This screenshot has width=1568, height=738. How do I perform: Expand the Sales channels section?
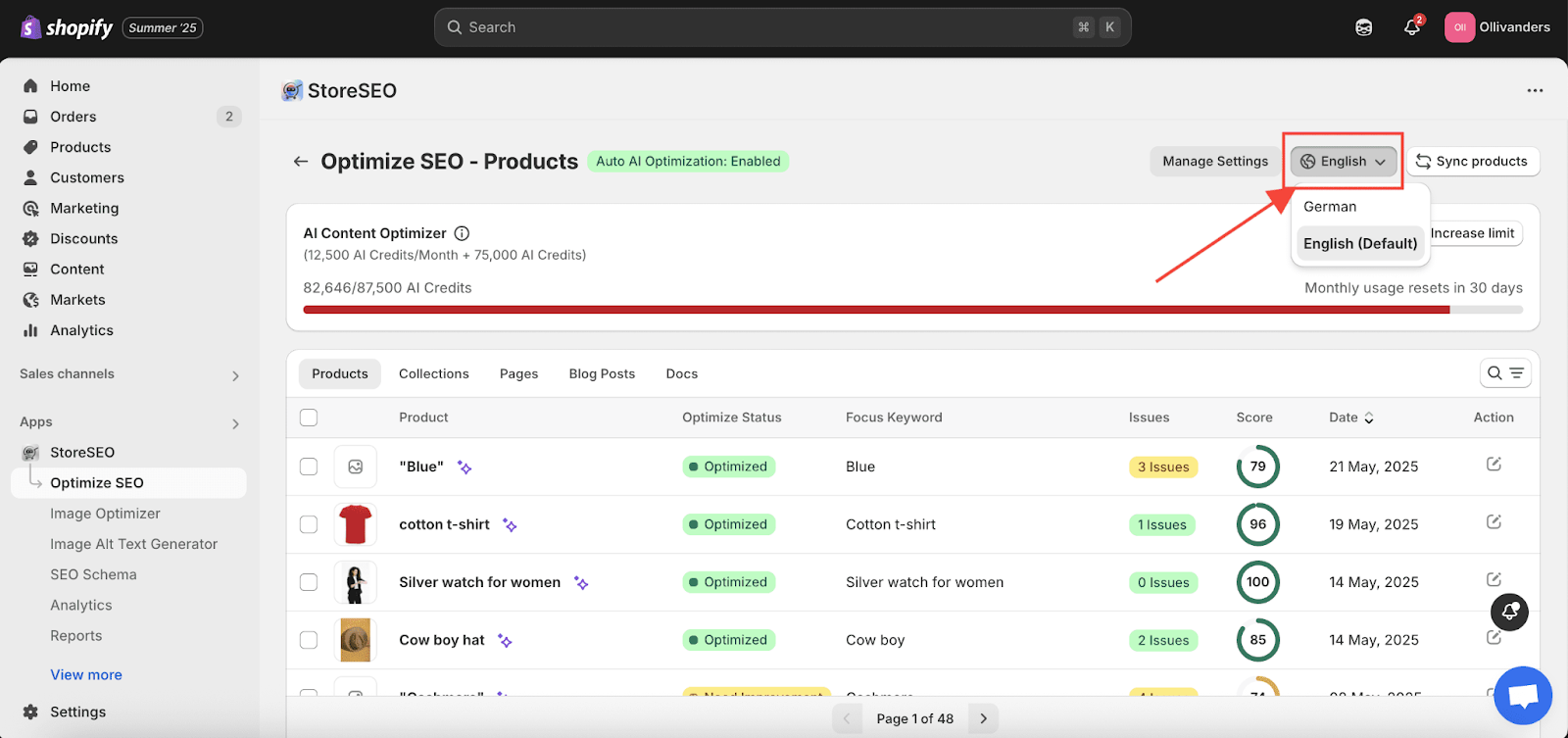[x=235, y=375]
